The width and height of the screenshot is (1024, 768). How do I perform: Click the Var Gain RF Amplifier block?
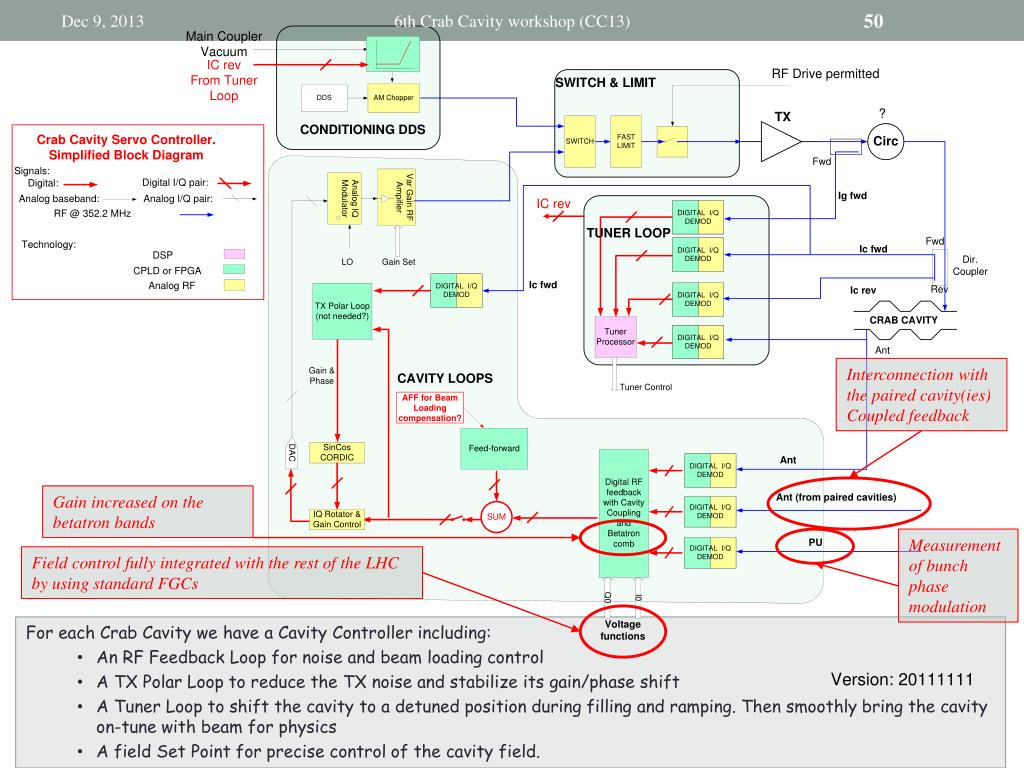(396, 197)
